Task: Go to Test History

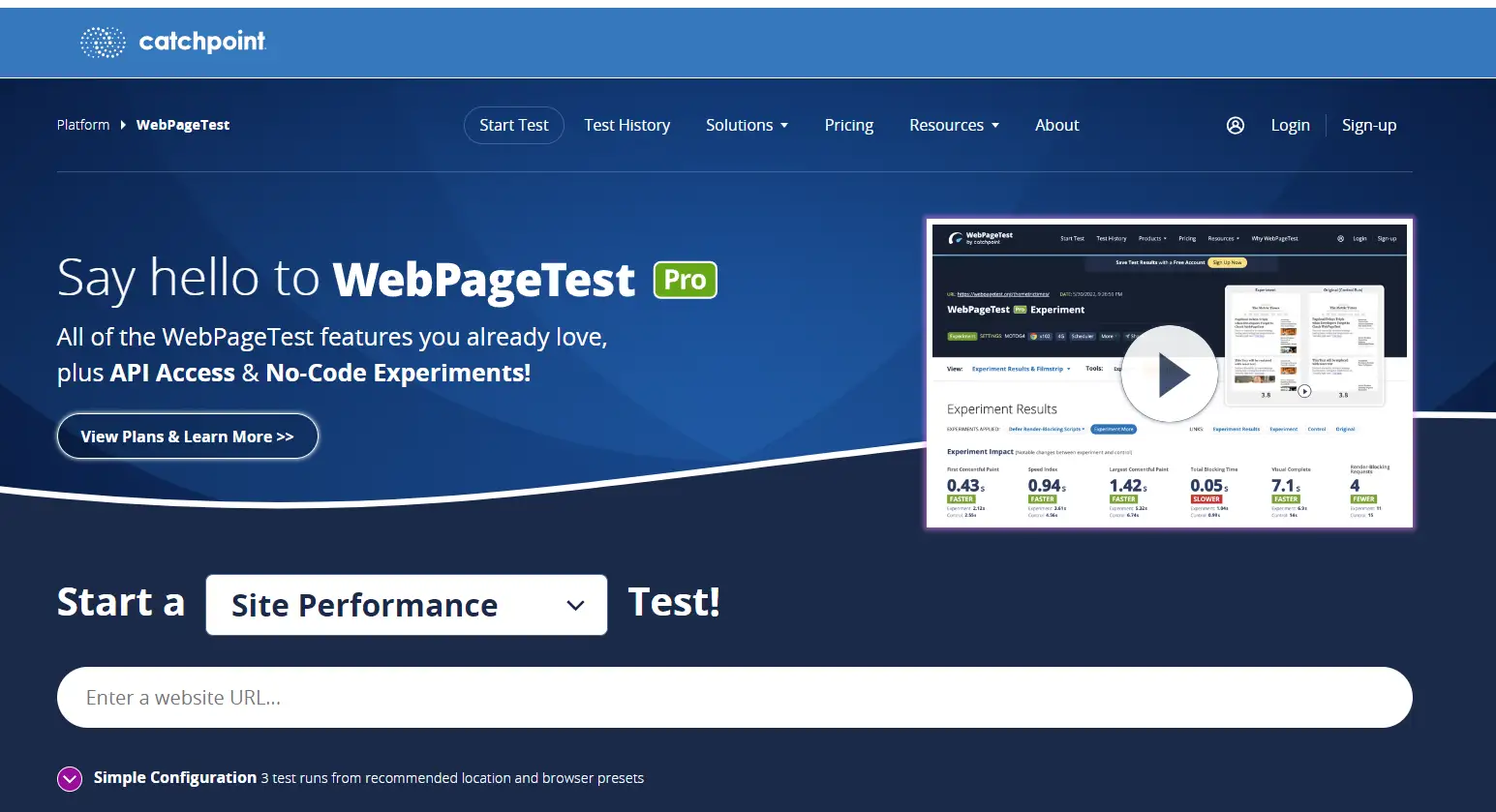Action: pyautogui.click(x=626, y=125)
